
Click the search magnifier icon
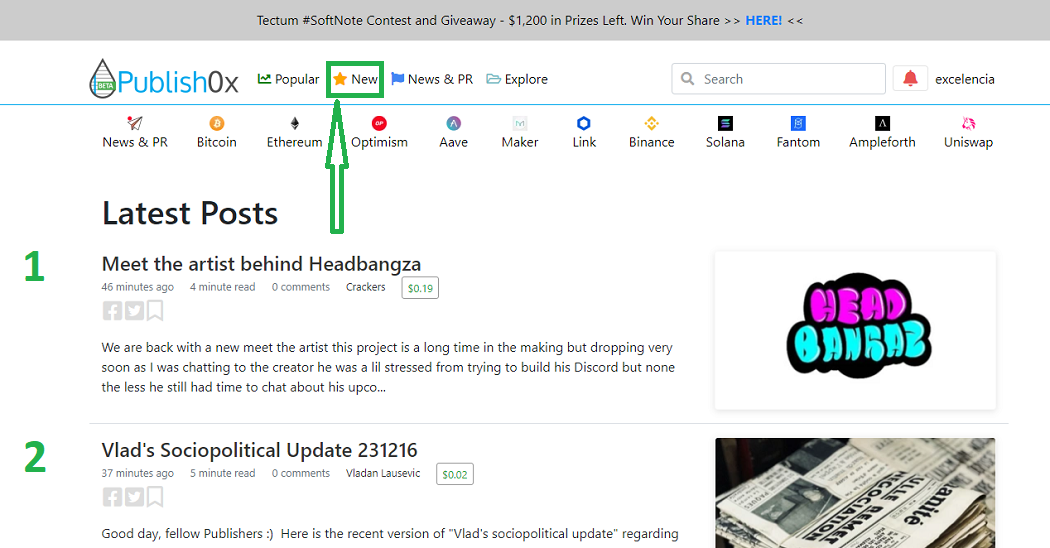[688, 79]
